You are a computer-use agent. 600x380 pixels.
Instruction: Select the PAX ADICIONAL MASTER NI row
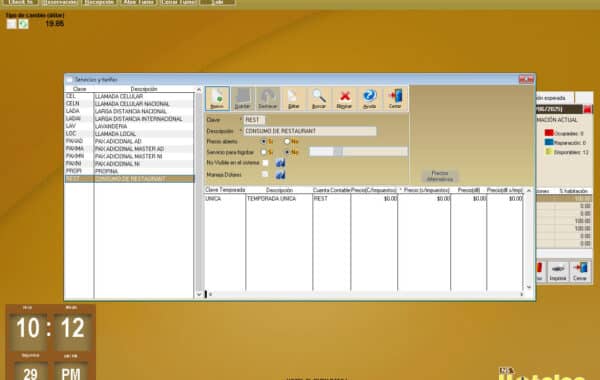point(129,156)
